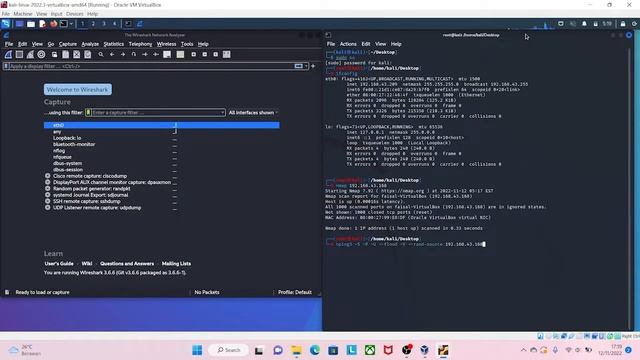Open VirtualBox Machine menu
Screen dimensions: 640x360
click(23, 14)
